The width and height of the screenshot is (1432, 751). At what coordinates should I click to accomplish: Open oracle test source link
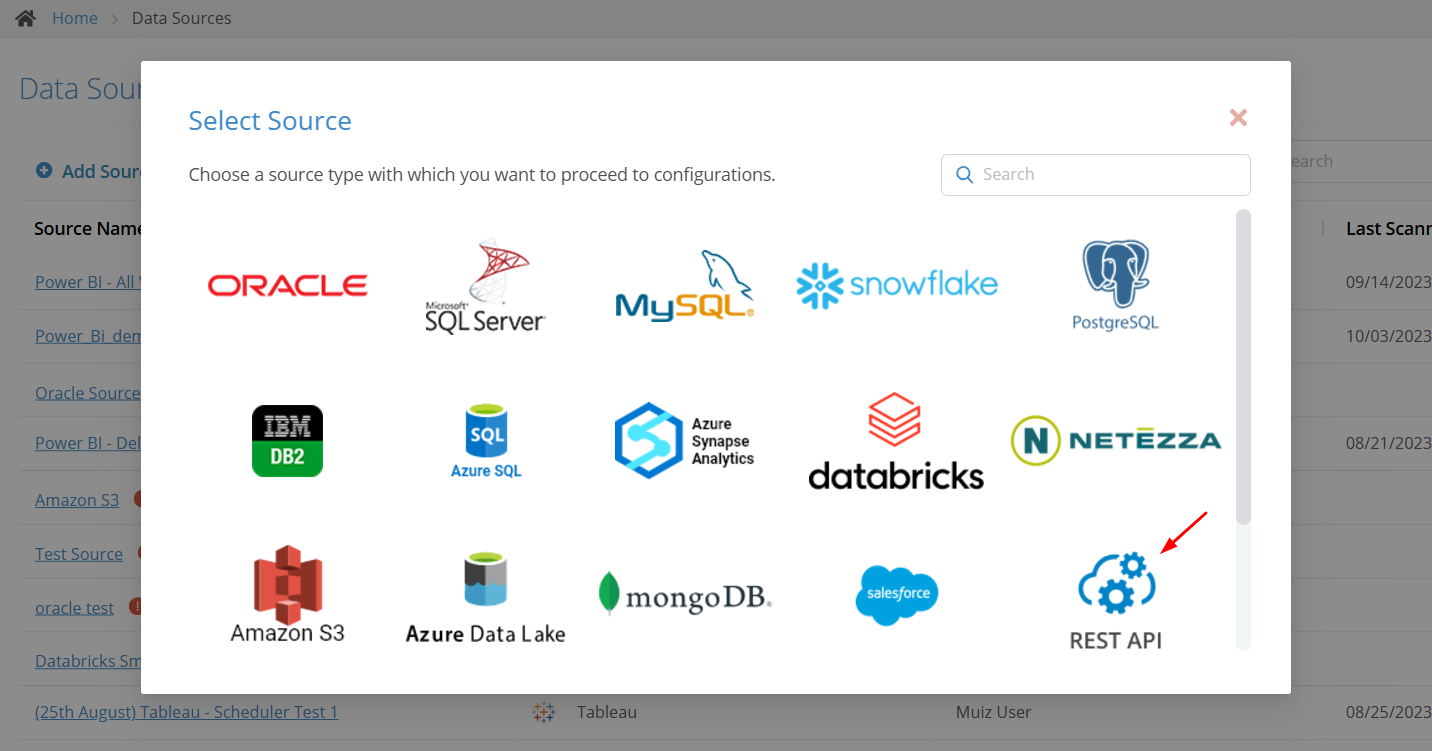coord(75,608)
